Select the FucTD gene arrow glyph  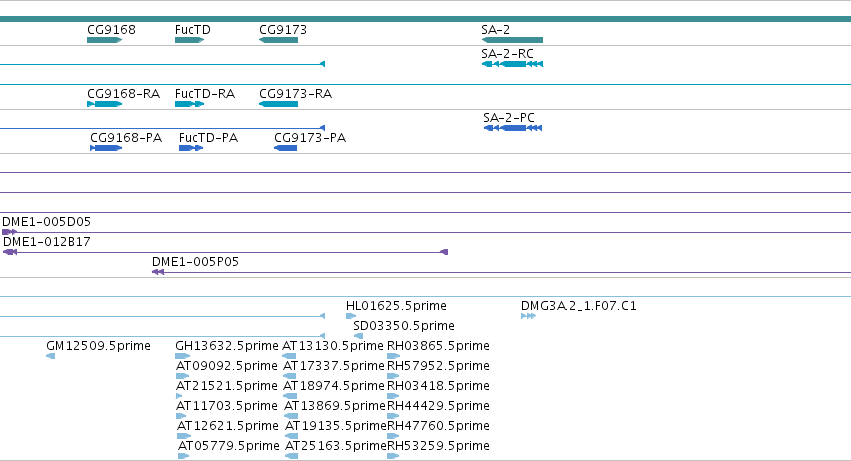189,40
